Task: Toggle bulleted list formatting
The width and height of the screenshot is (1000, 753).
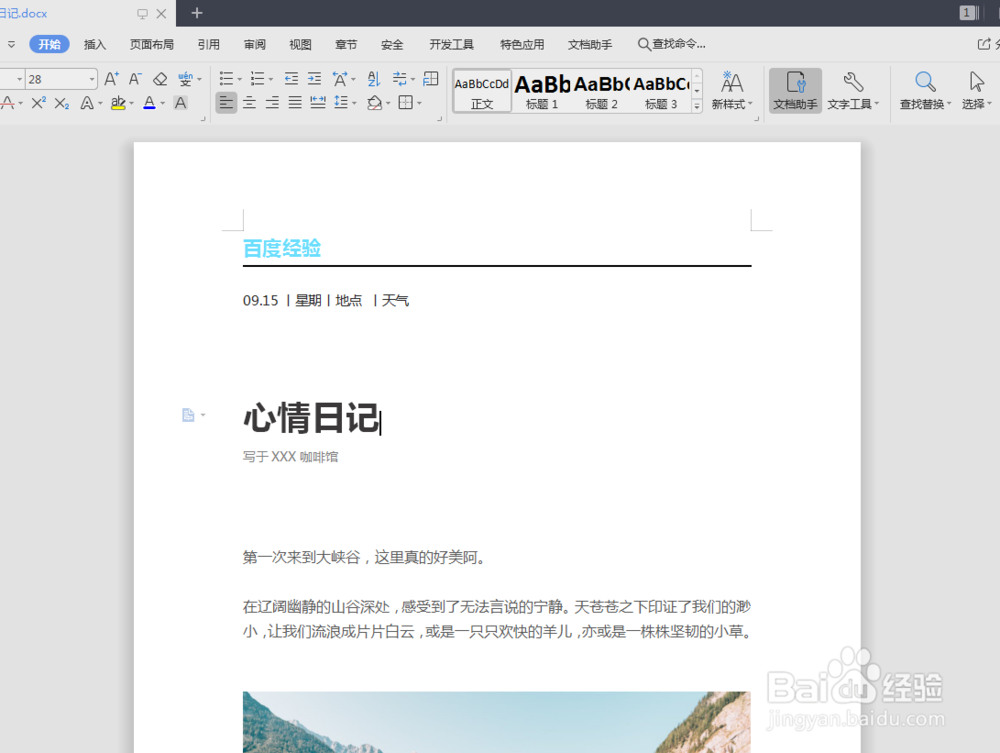Action: [228, 78]
